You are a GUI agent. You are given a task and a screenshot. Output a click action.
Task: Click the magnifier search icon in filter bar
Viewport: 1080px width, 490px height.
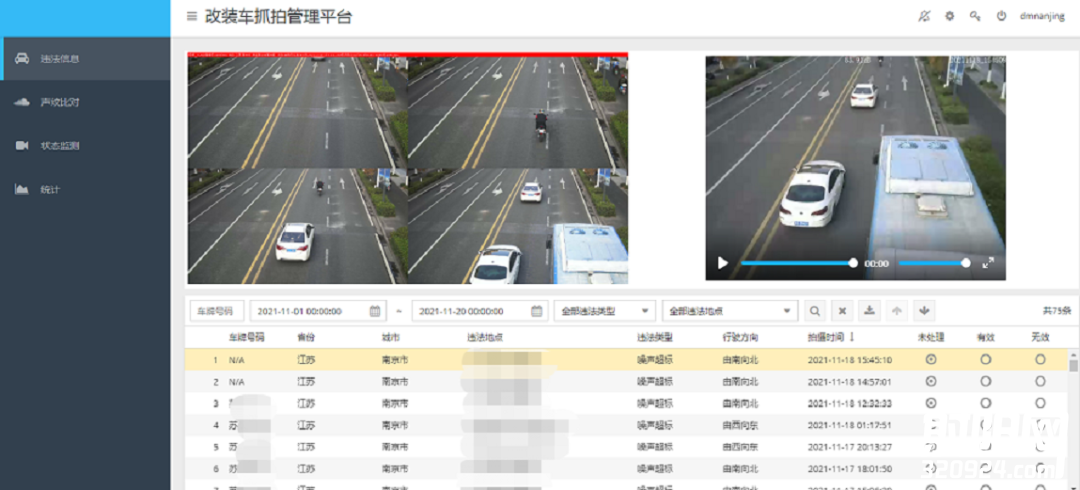(x=815, y=311)
